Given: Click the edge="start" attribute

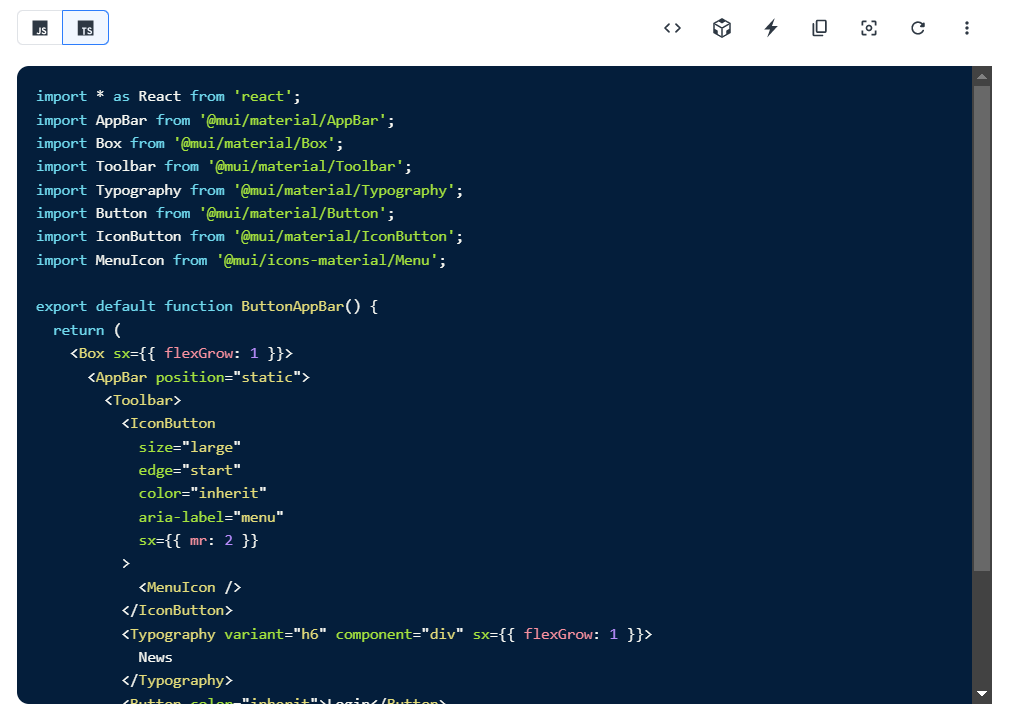Looking at the screenshot, I should tap(189, 470).
